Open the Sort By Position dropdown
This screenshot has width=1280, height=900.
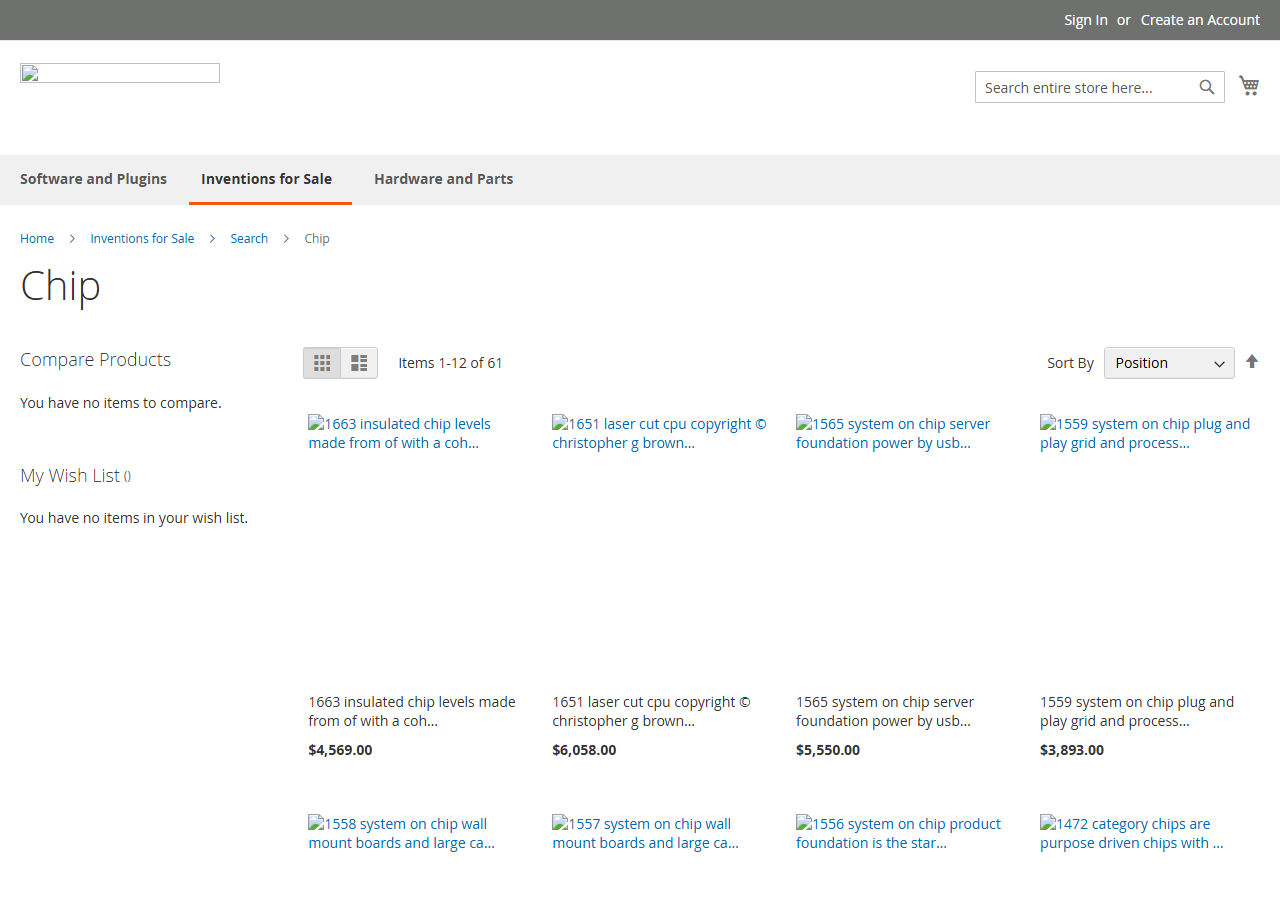(1169, 363)
